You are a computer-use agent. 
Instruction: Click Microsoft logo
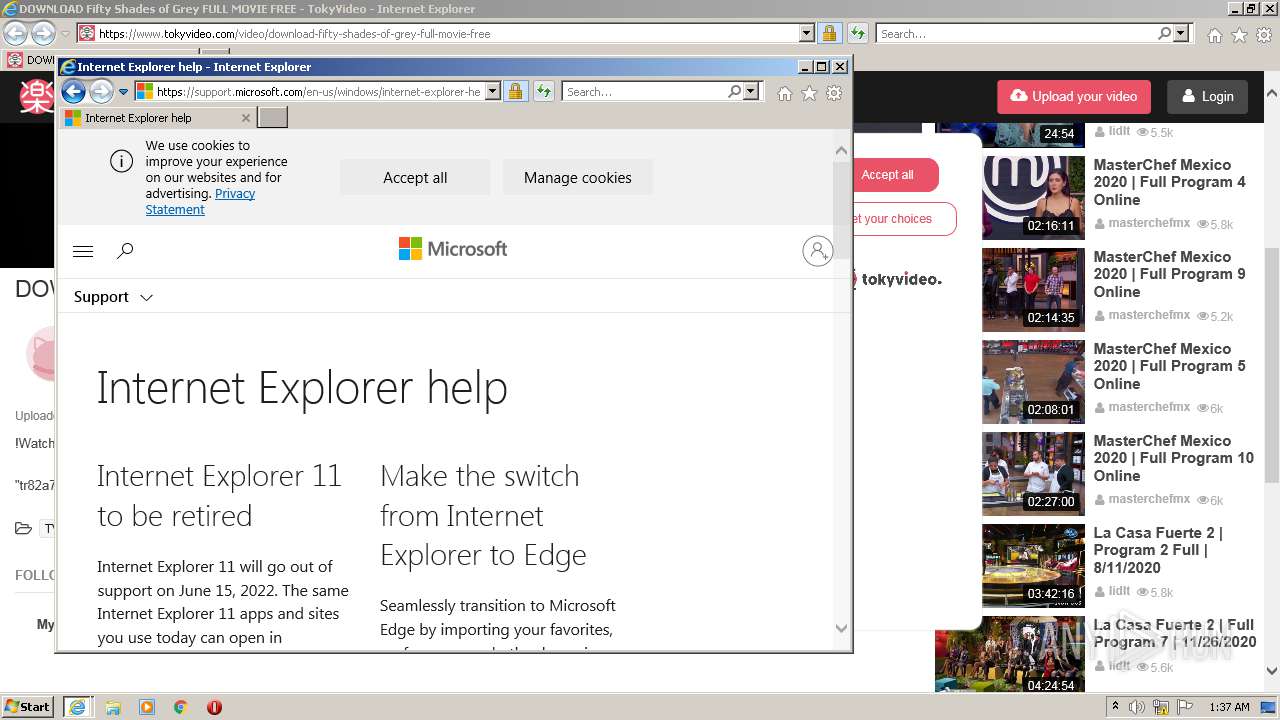453,249
